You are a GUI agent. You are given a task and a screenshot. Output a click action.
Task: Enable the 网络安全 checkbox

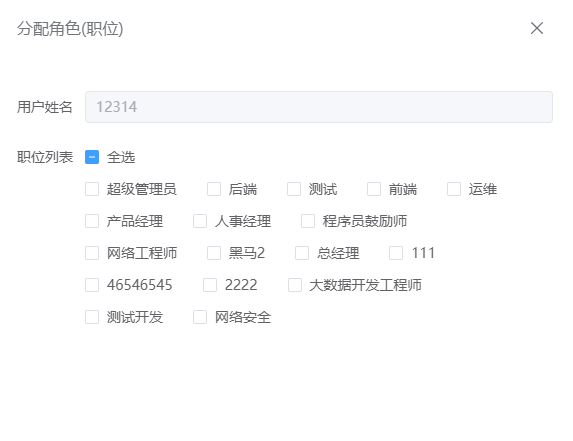(x=200, y=317)
